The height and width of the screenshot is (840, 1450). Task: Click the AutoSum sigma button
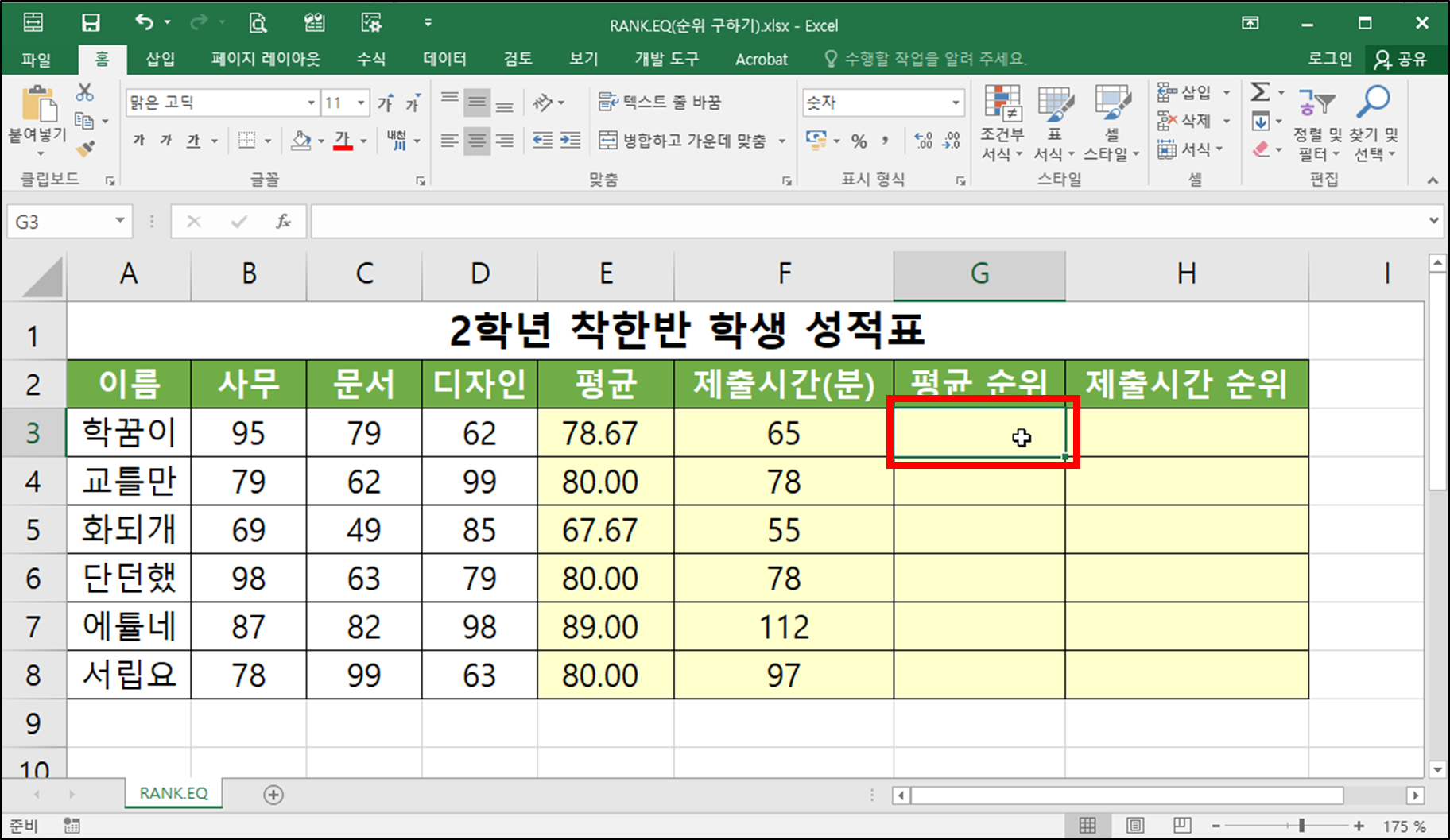pos(1260,92)
